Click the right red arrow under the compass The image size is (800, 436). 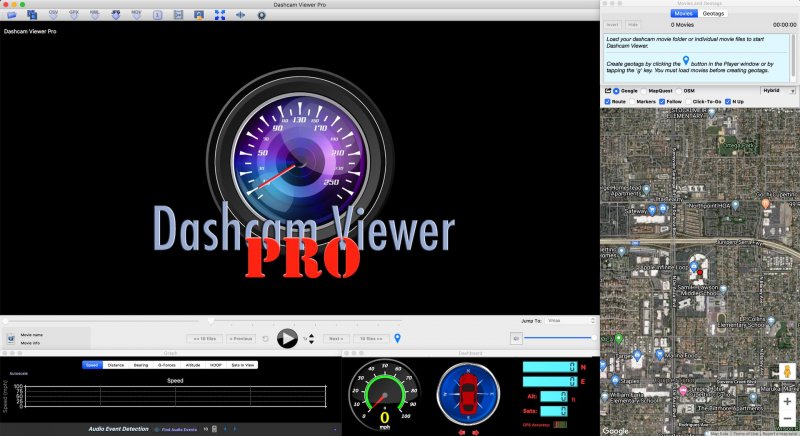(475, 432)
